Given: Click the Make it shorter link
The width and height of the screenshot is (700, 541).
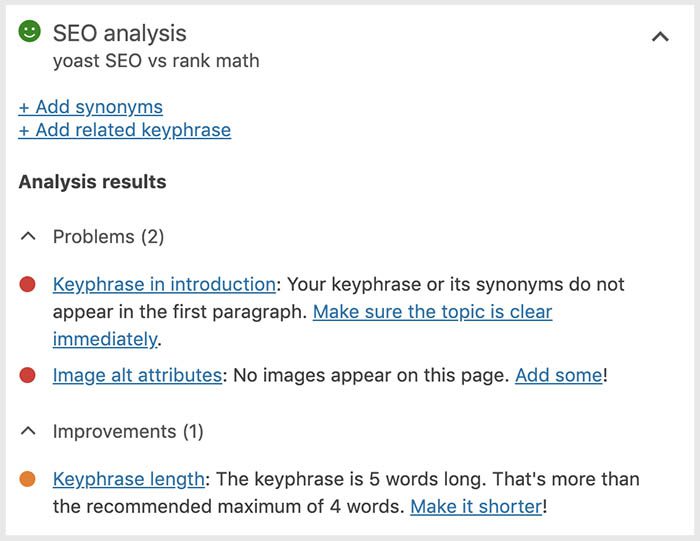Looking at the screenshot, I should pos(476,507).
